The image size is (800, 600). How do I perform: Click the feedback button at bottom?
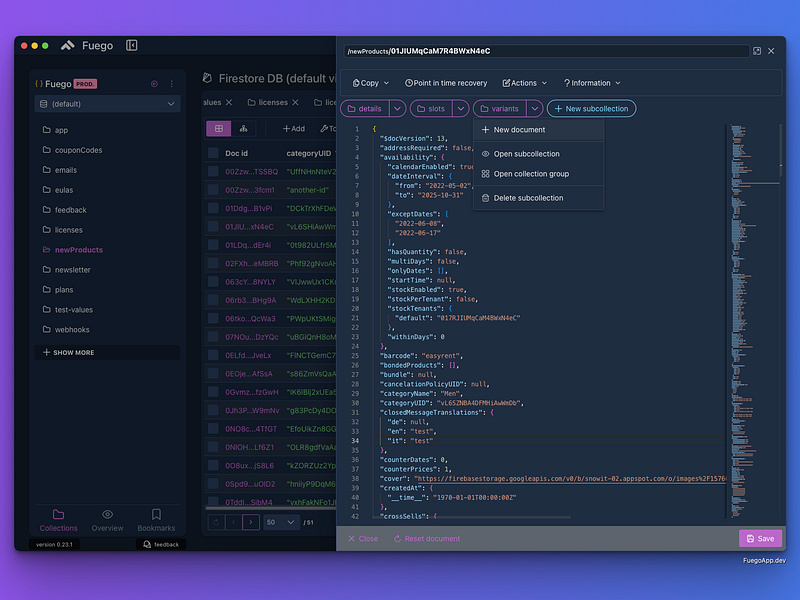click(x=161, y=544)
